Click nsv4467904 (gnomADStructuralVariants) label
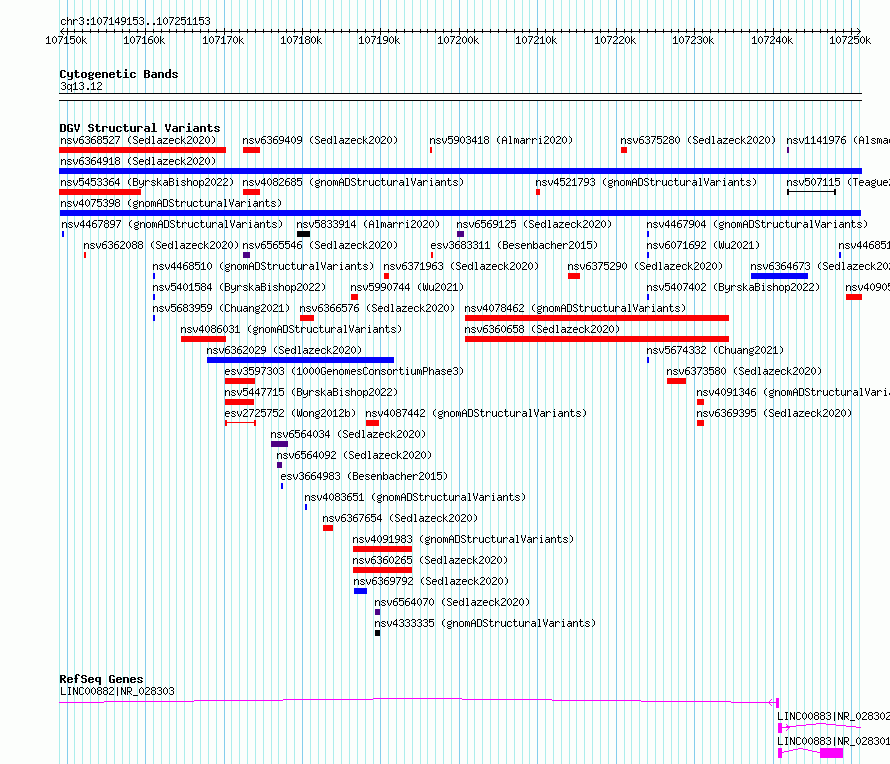 click(757, 224)
